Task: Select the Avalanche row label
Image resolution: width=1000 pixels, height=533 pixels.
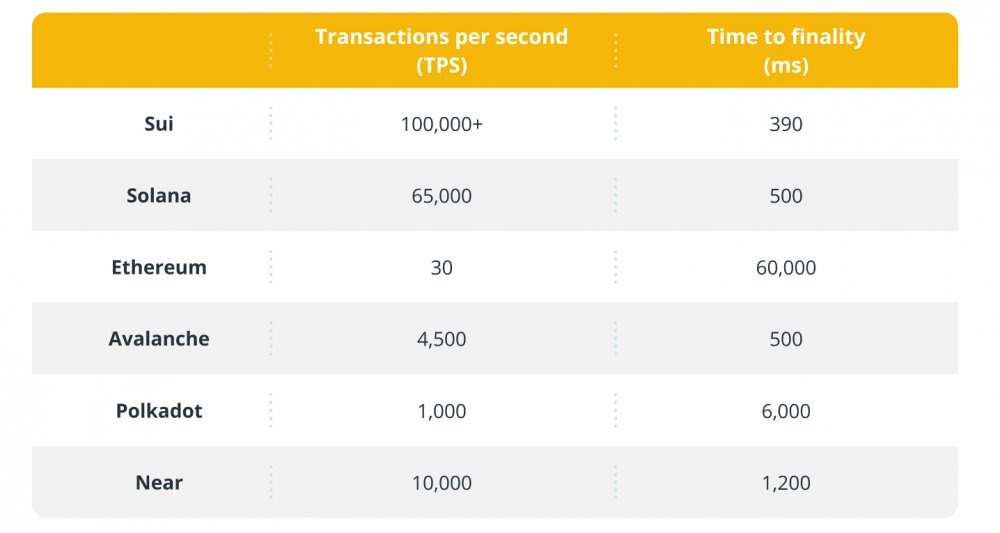Action: pyautogui.click(x=159, y=339)
